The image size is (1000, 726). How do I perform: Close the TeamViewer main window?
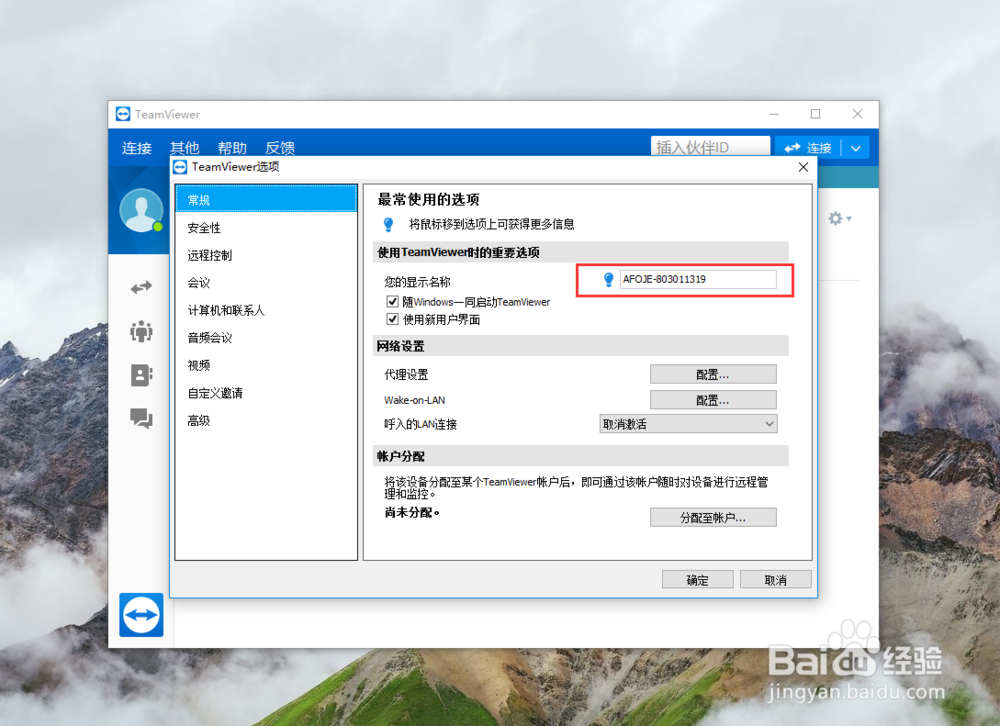[858, 114]
